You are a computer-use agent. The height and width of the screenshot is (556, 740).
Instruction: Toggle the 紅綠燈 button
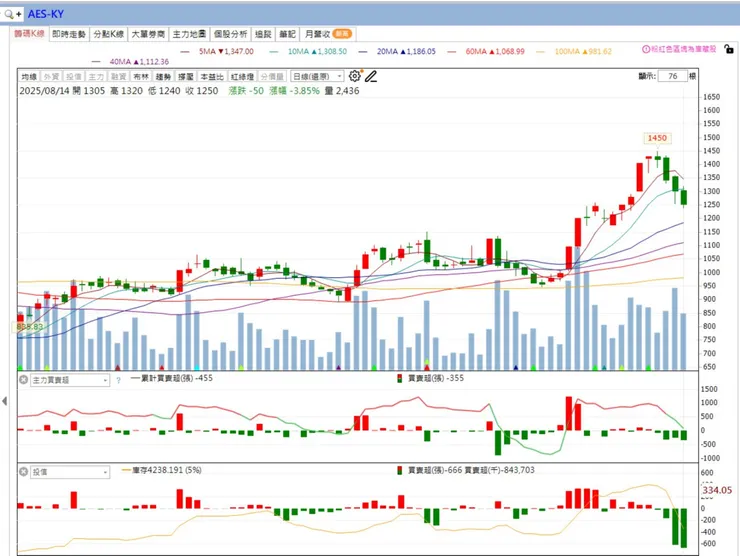pyautogui.click(x=242, y=76)
